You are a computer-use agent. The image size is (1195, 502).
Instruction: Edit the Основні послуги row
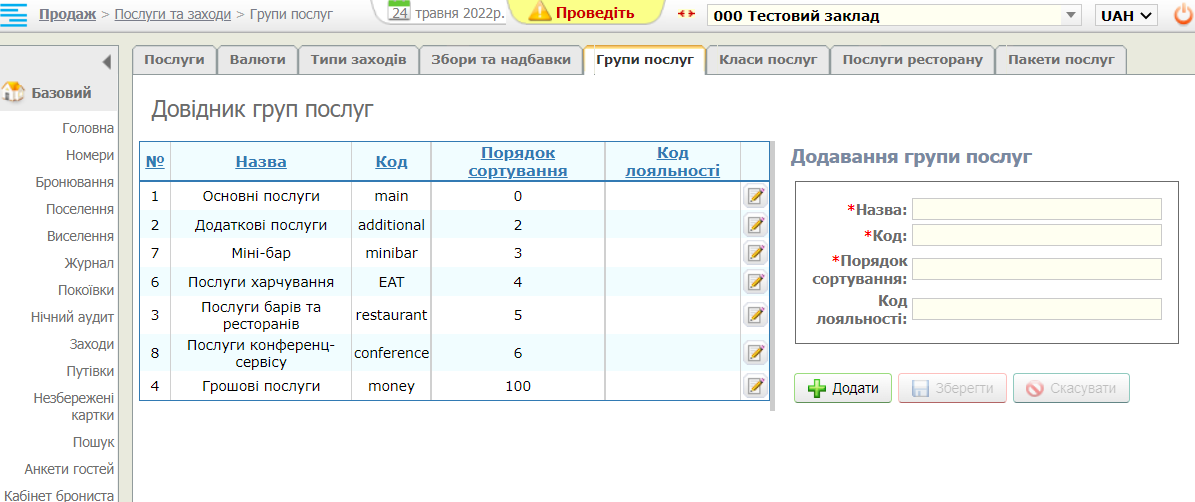(755, 196)
